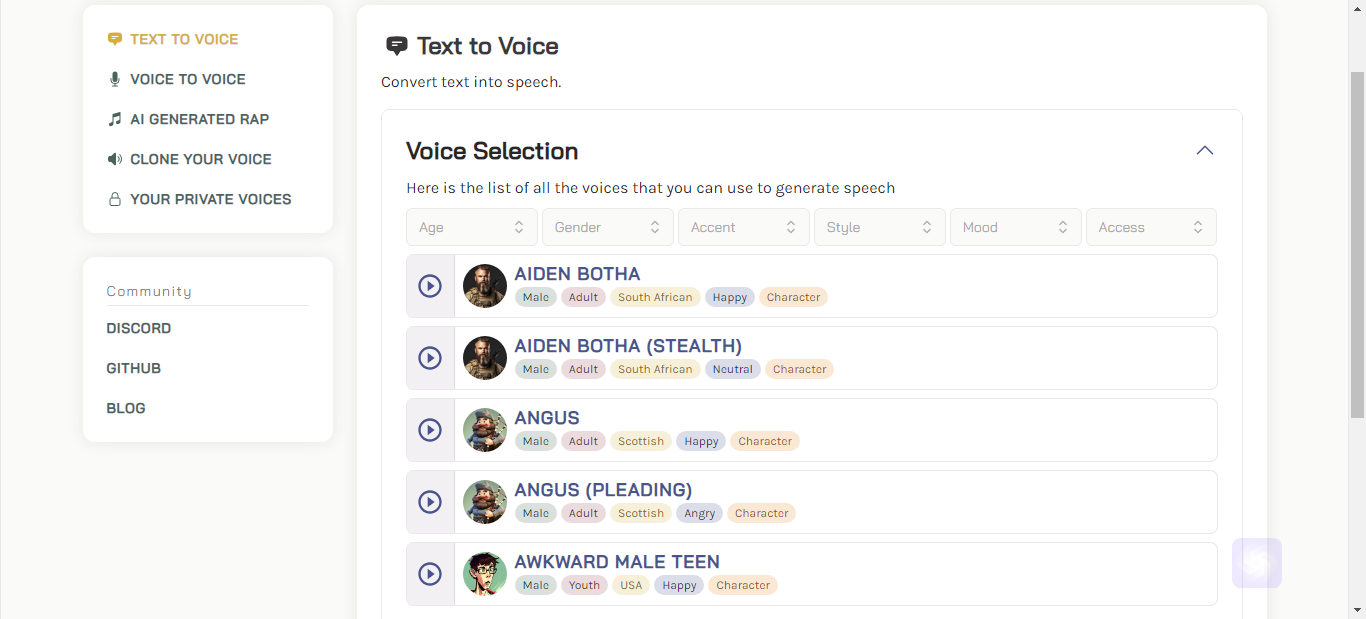Open the Discord community link
The image size is (1366, 619).
pos(139,328)
